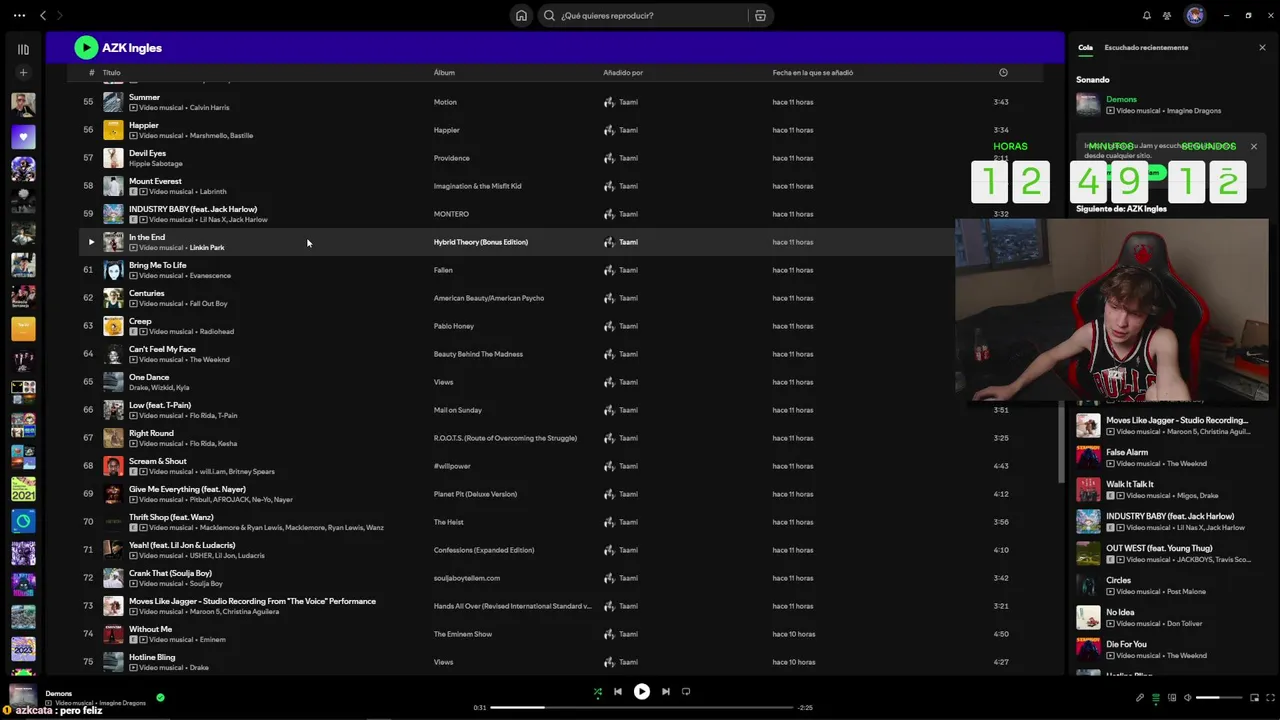Open lyrics microphone icon
This screenshot has width=1280, height=720.
pos(1140,697)
